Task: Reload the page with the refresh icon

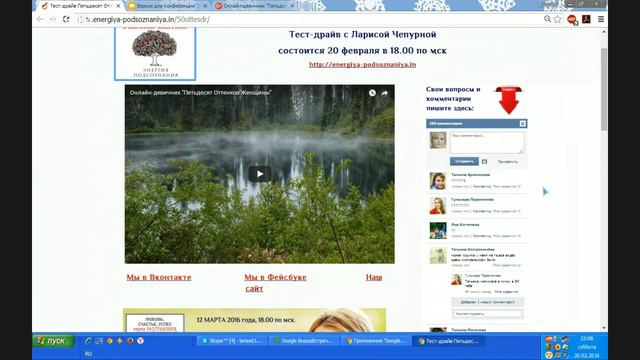Action: click(66, 19)
